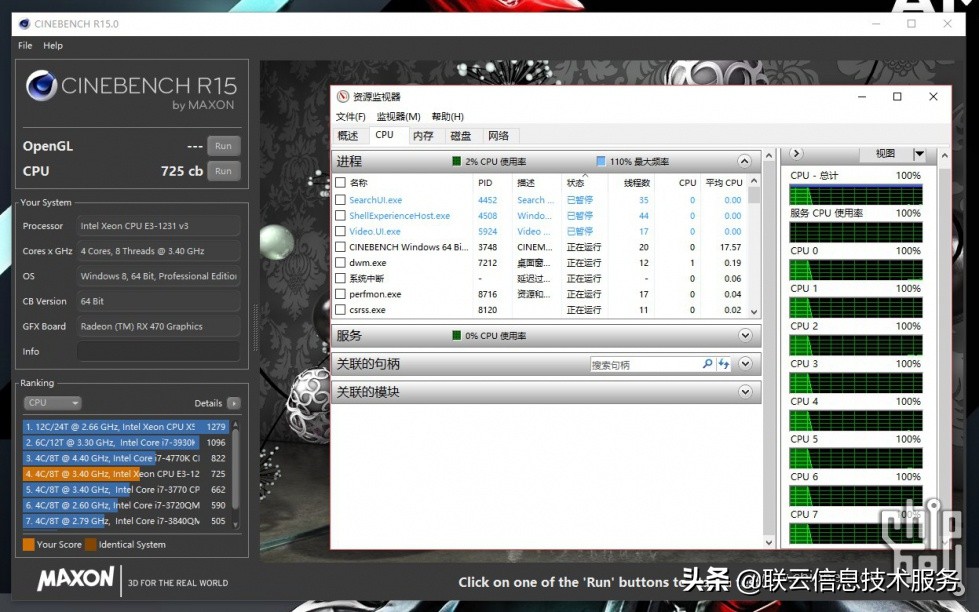Viewport: 979px width, 612px height.
Task: Open the 网络 (Network) tab
Action: 498,136
